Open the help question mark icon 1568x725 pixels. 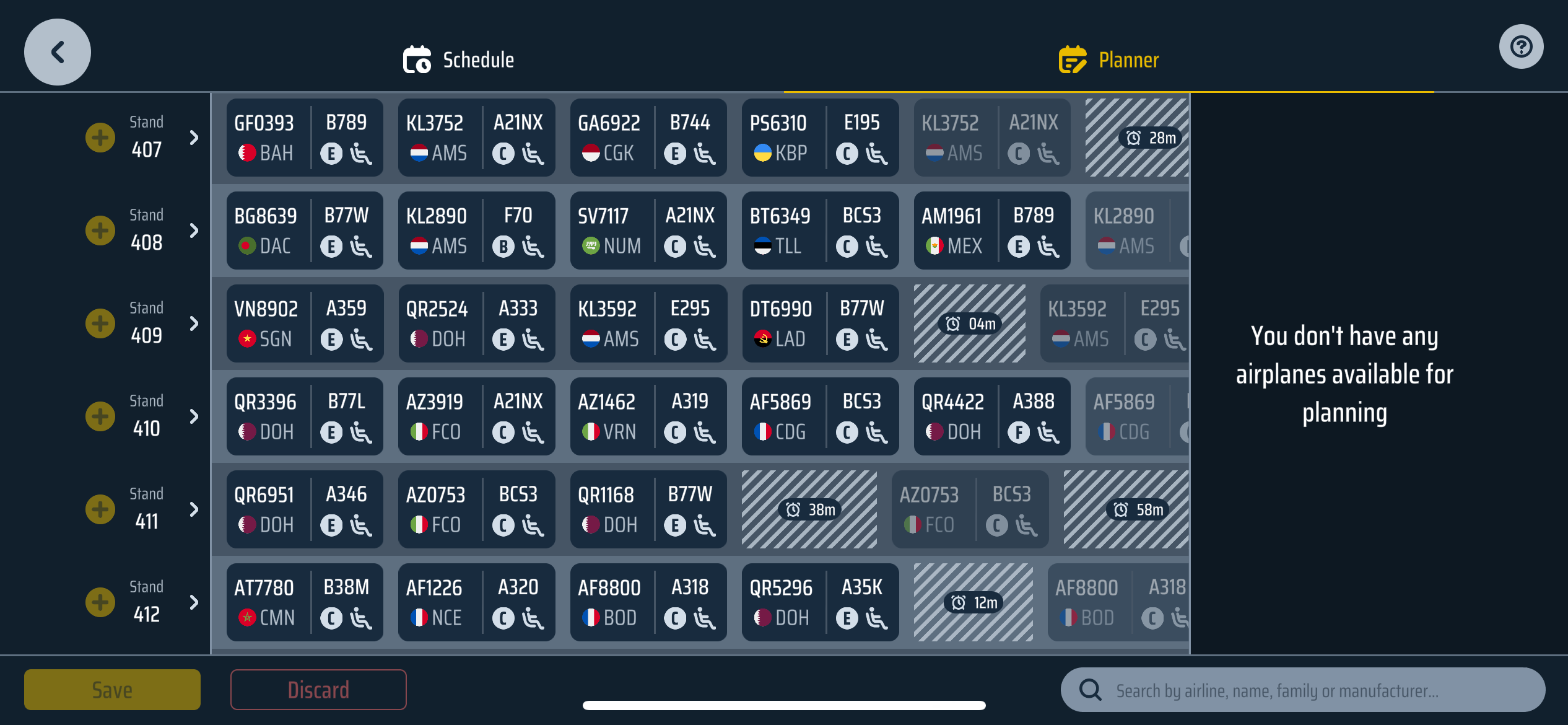pyautogui.click(x=1521, y=47)
